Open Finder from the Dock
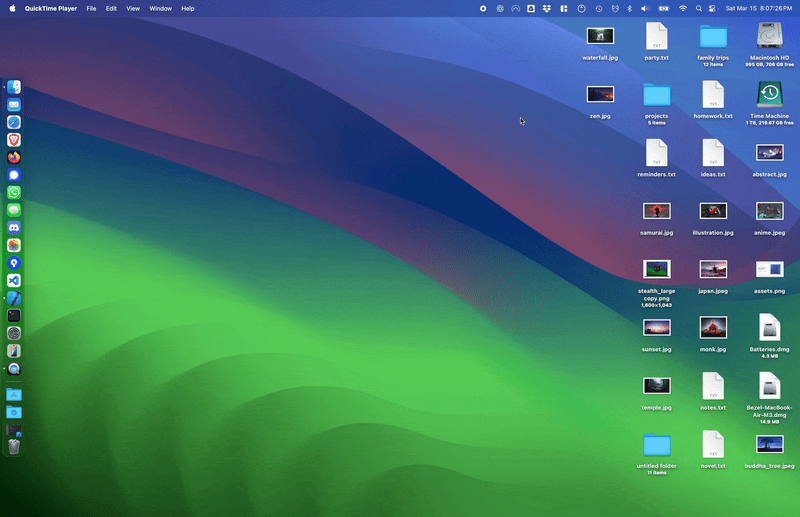Viewport: 800px width, 517px height. click(14, 87)
